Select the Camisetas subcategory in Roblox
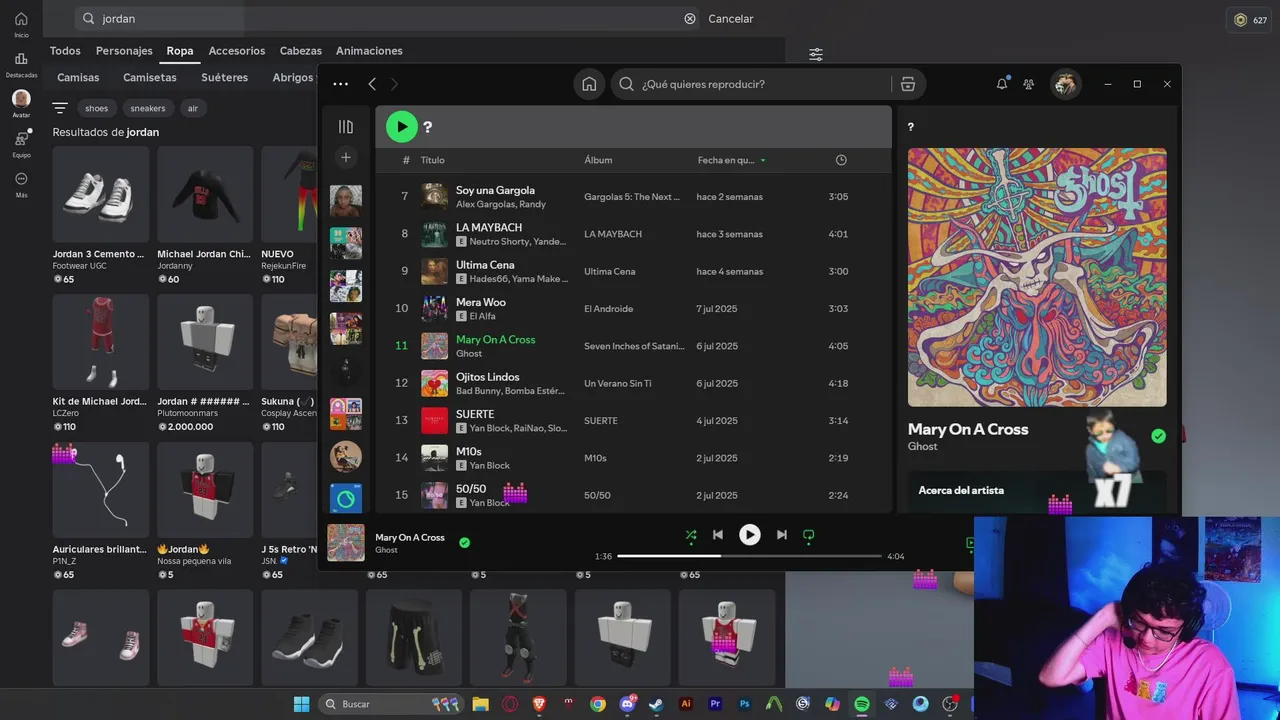1280x720 pixels. (150, 78)
